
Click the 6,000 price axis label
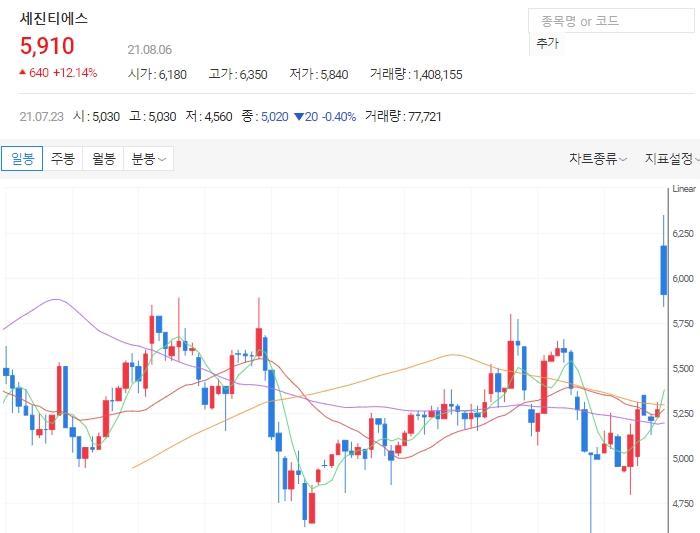pyautogui.click(x=683, y=279)
